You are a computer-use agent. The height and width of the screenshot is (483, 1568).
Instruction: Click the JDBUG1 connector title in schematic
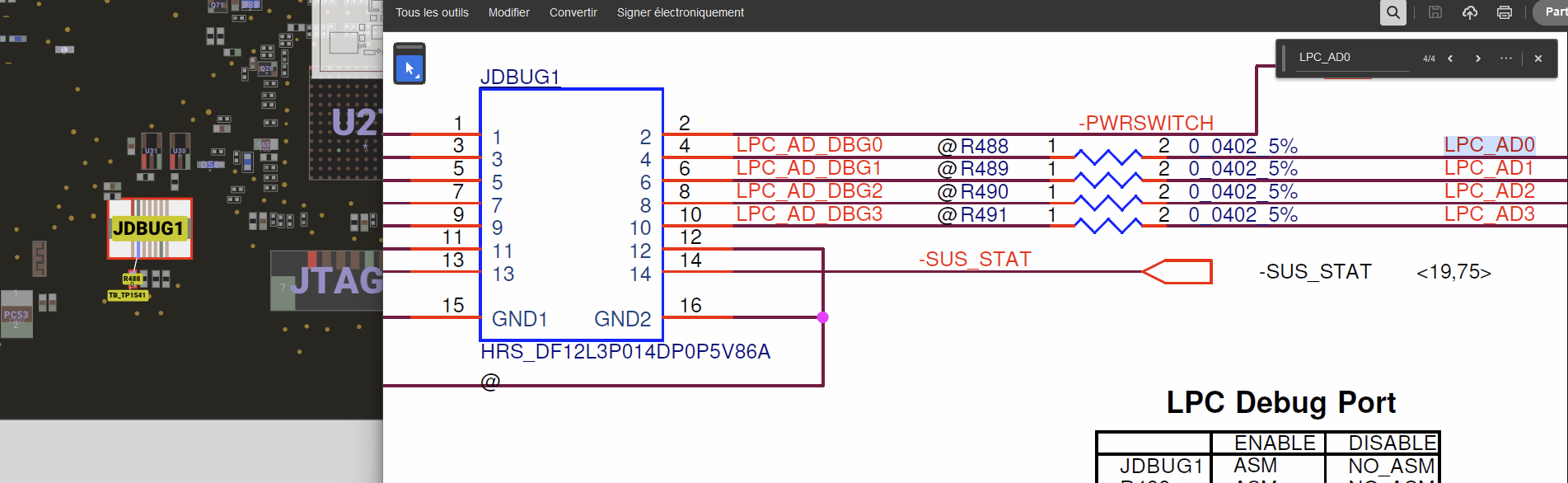[520, 77]
